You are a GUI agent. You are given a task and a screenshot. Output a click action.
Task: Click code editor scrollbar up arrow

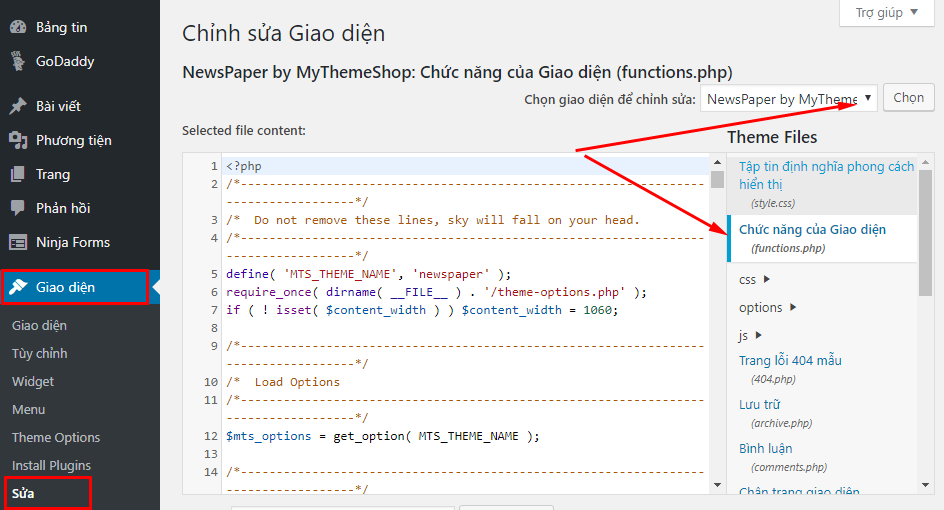717,162
